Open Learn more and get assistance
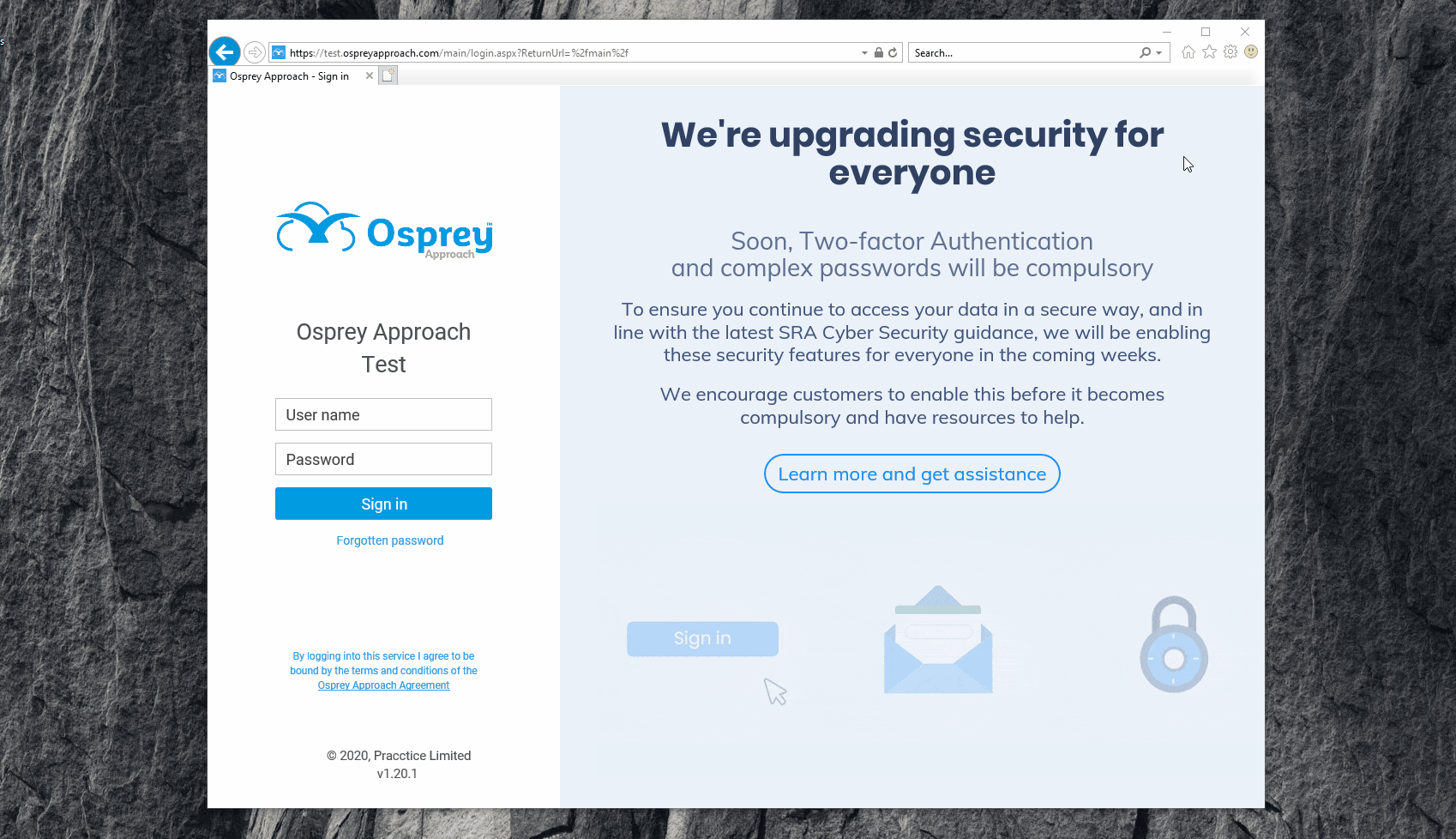 click(912, 474)
